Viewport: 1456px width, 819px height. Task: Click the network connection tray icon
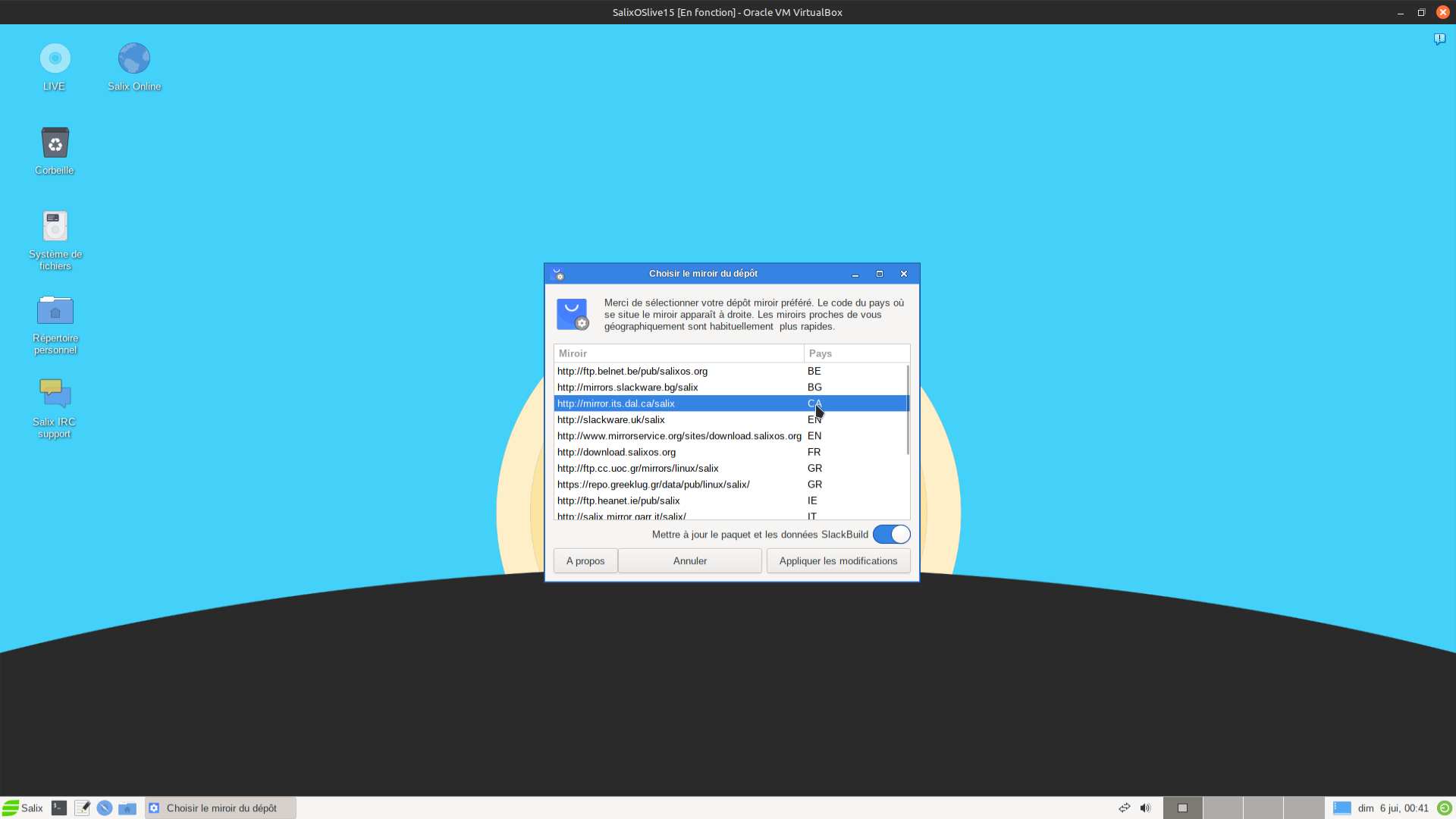(1124, 808)
